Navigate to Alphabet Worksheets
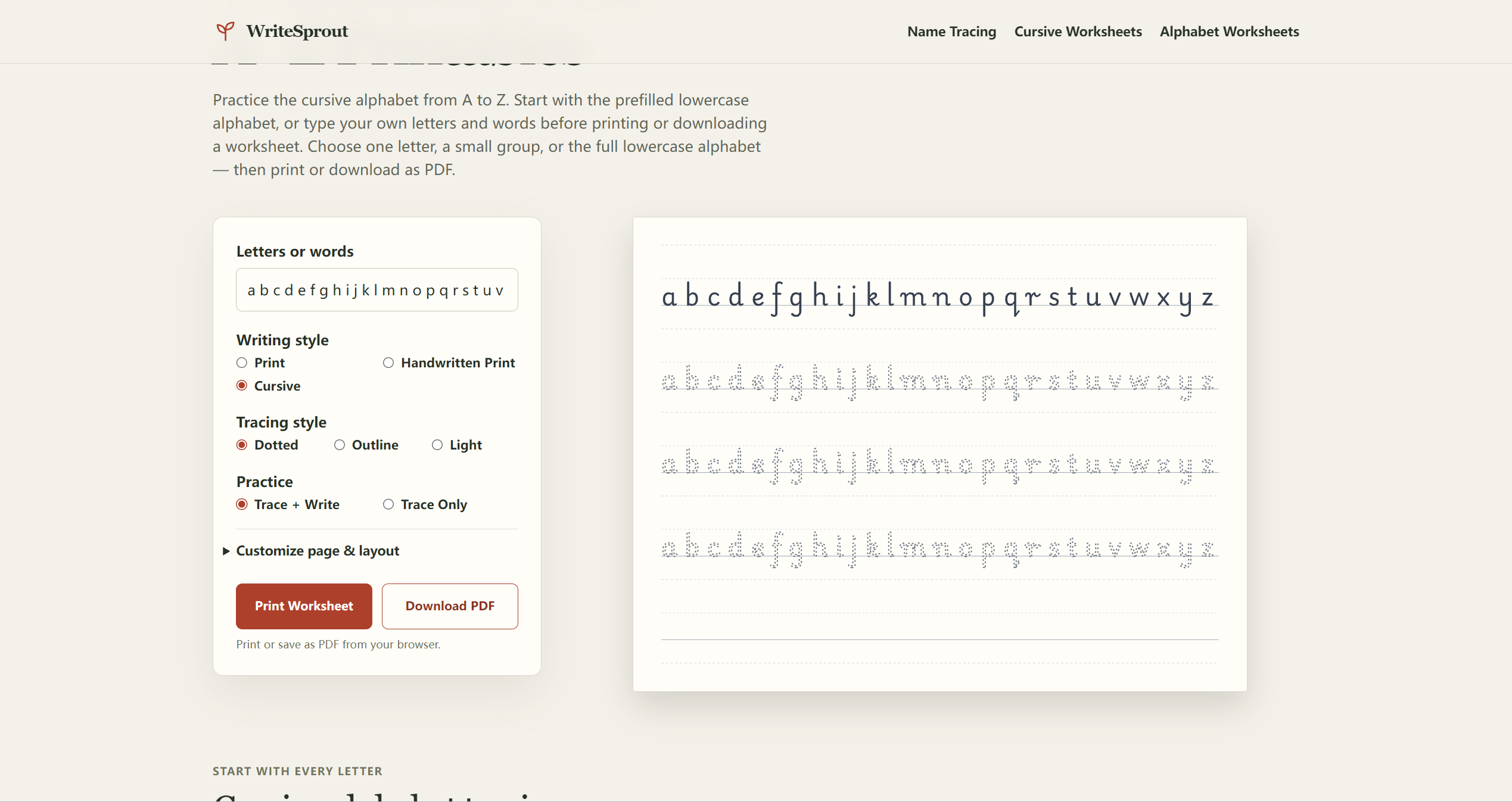Image resolution: width=1512 pixels, height=802 pixels. pyautogui.click(x=1229, y=32)
